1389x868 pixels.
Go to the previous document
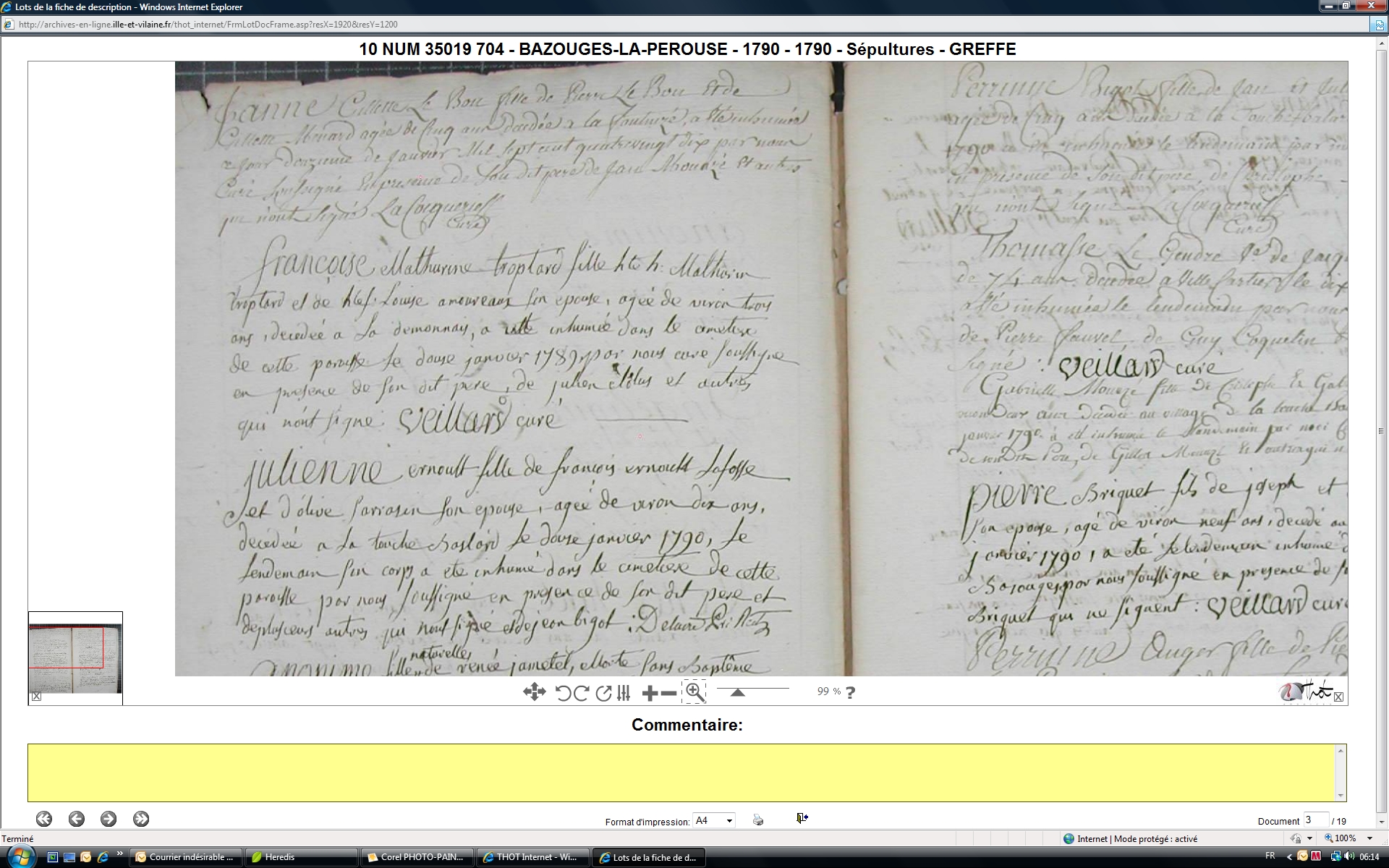click(77, 819)
